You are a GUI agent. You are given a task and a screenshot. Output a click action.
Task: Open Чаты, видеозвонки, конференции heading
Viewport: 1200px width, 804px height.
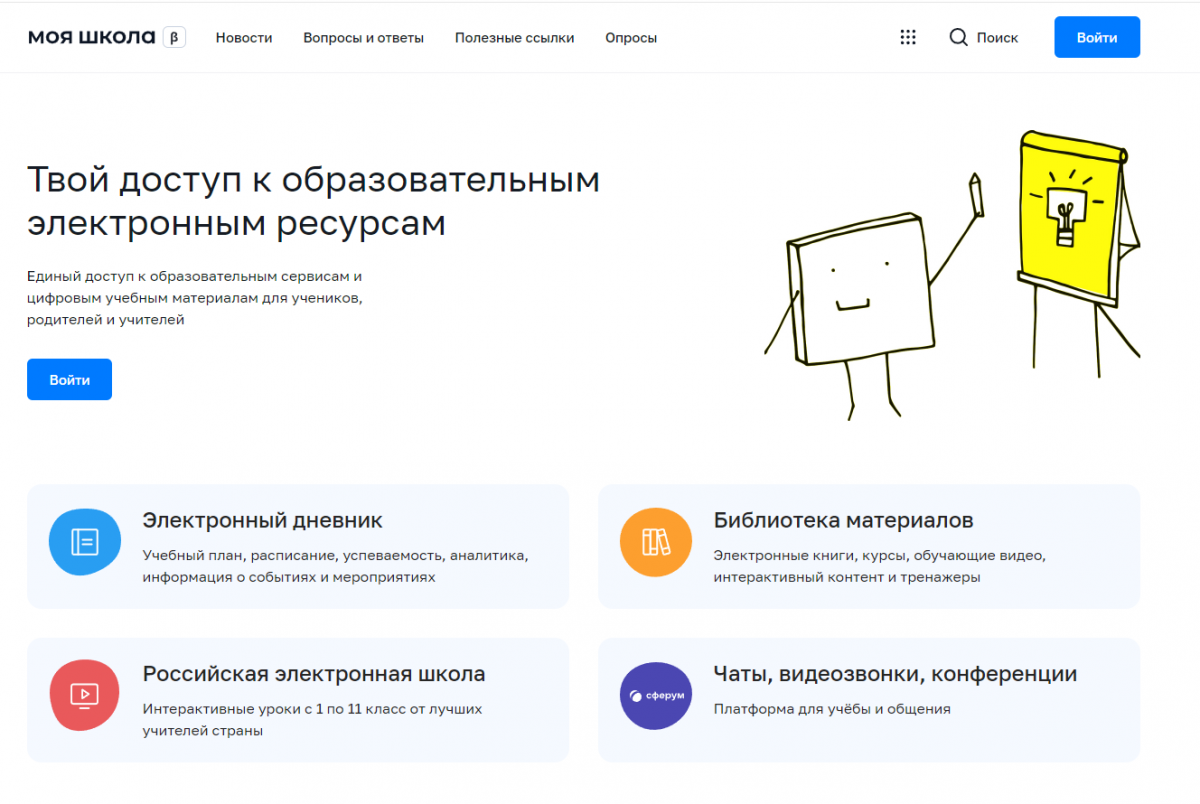click(895, 673)
